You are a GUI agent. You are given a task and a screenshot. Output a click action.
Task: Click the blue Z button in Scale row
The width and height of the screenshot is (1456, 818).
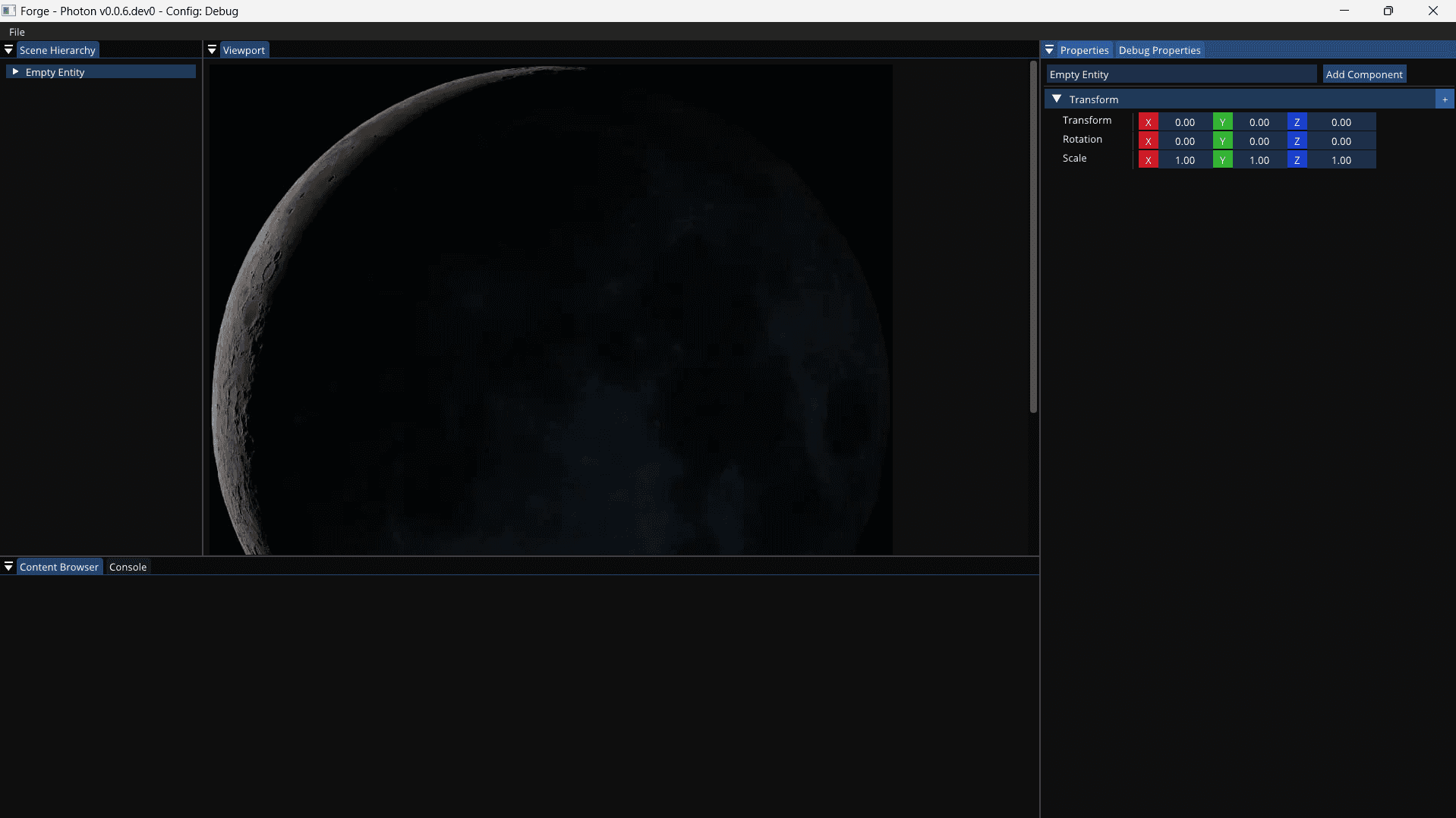pyautogui.click(x=1297, y=160)
